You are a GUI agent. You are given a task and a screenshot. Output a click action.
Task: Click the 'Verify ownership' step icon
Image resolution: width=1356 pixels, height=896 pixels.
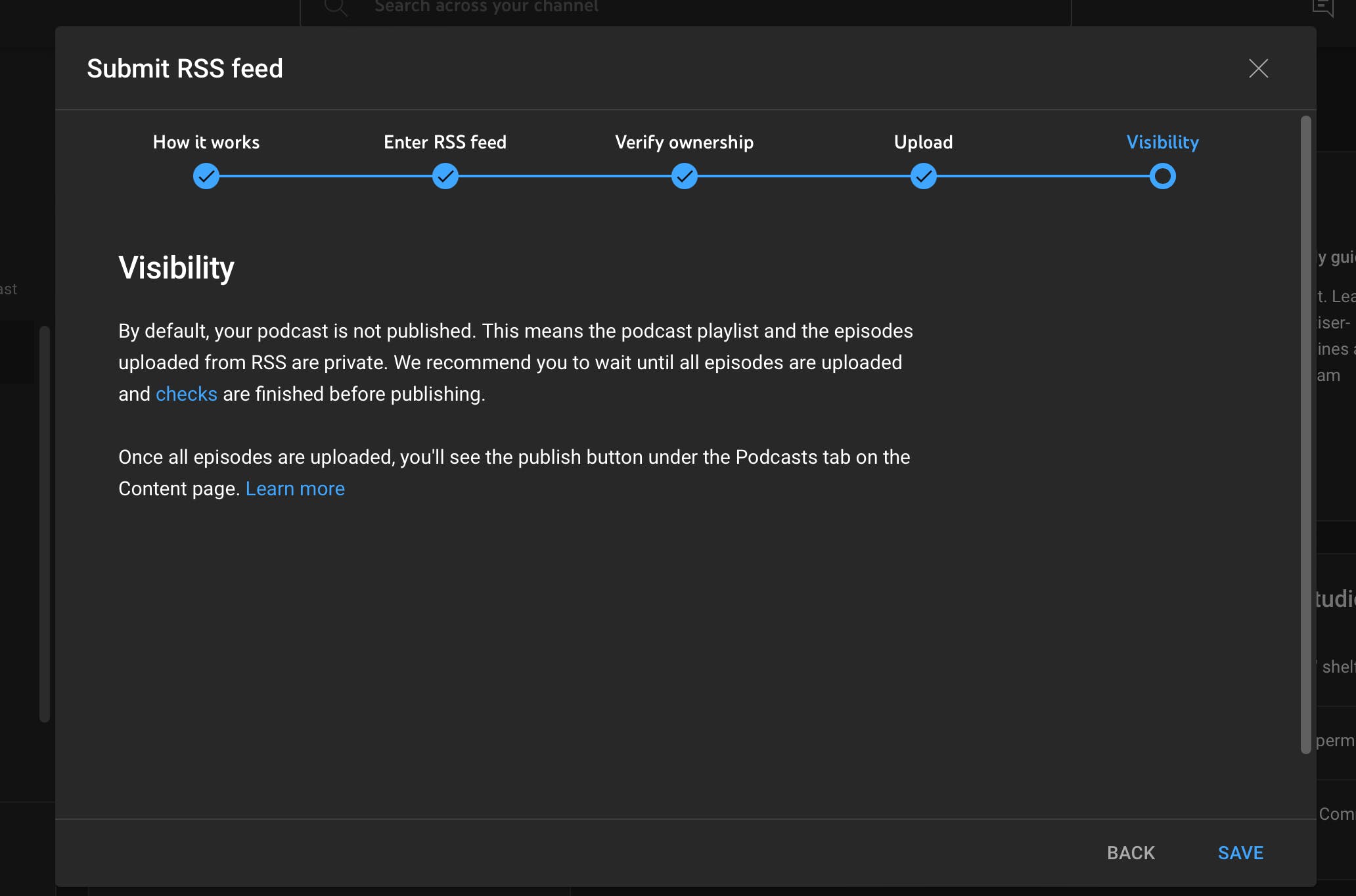[x=684, y=176]
